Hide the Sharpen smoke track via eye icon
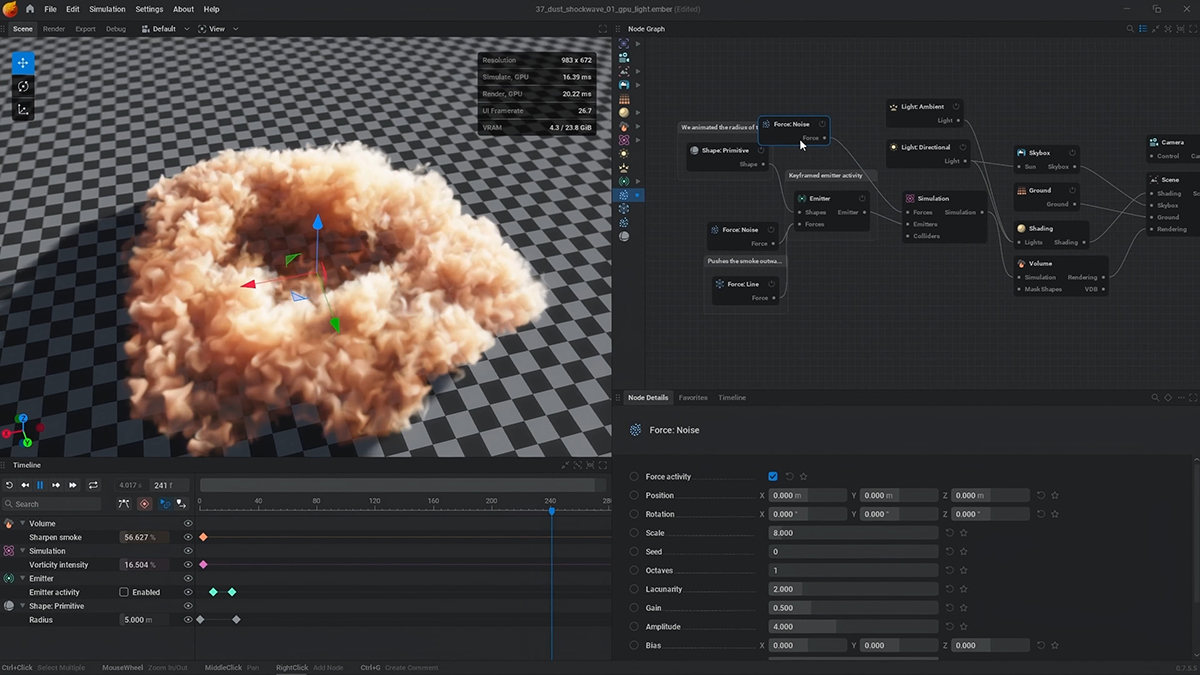Viewport: 1200px width, 675px height. point(187,537)
